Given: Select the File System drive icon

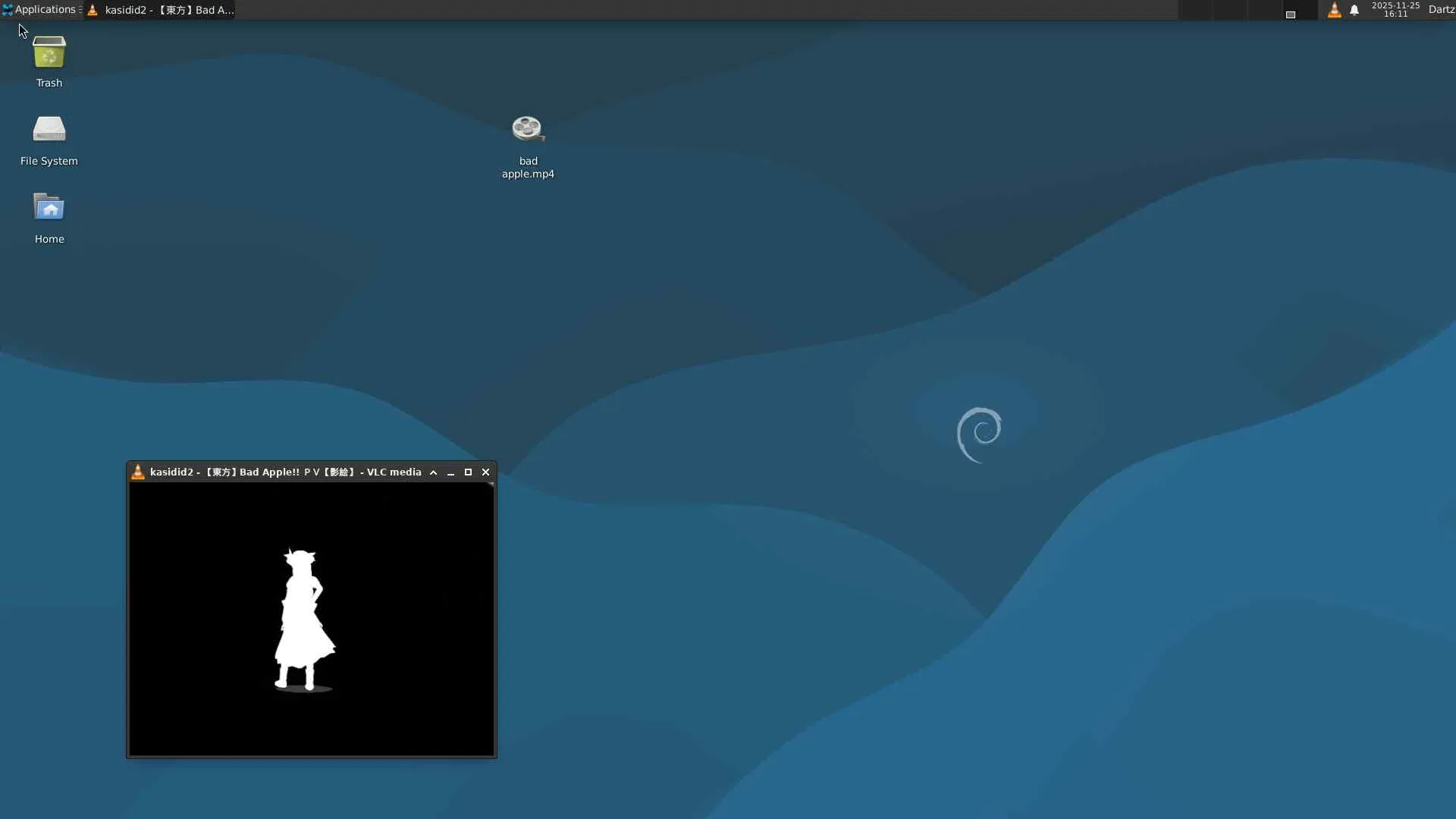Looking at the screenshot, I should [x=49, y=130].
